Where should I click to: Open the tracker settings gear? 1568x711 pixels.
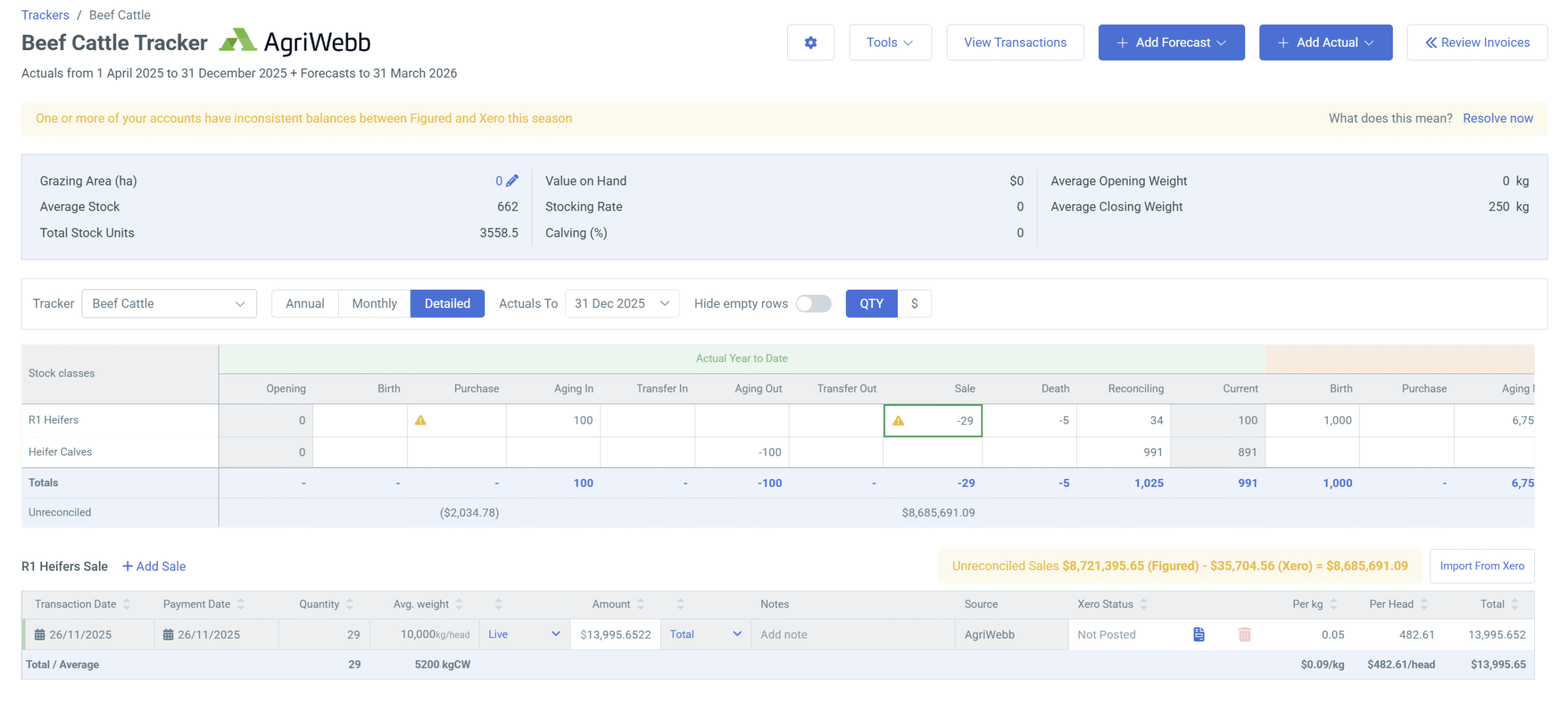(x=810, y=42)
